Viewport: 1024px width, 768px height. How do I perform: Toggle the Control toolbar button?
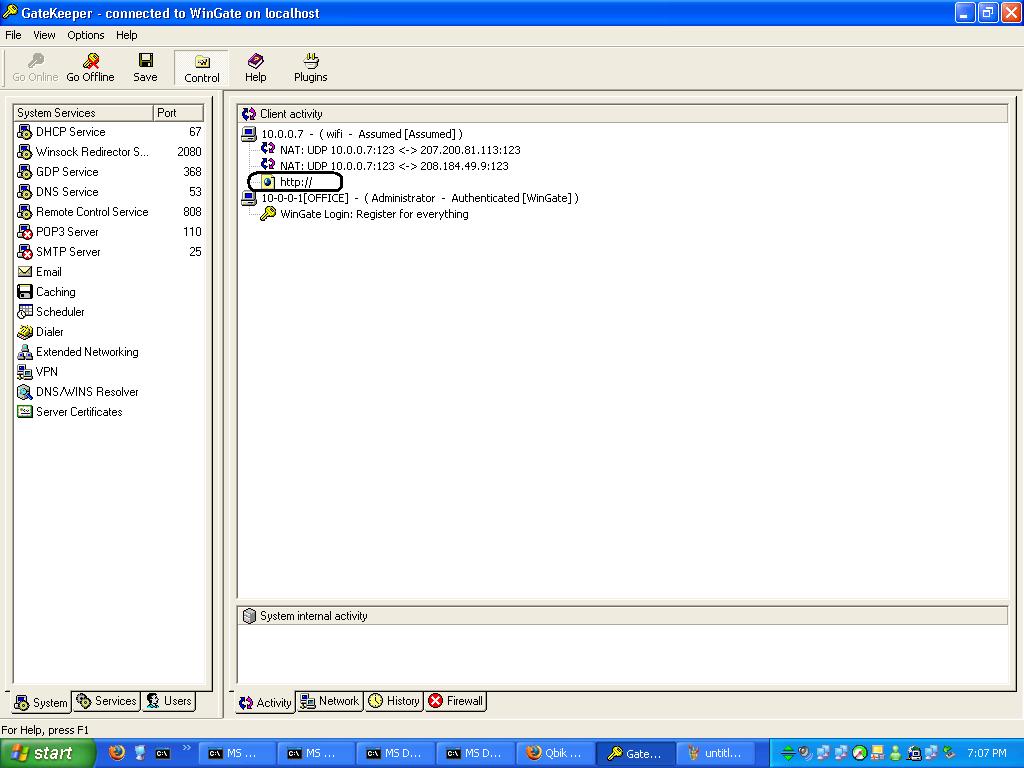tap(202, 67)
